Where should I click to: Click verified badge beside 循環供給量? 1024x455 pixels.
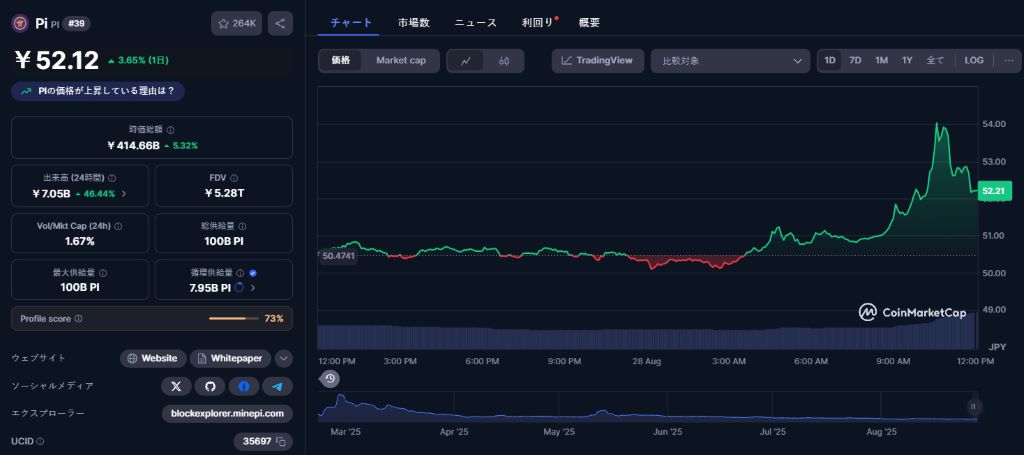tap(253, 274)
